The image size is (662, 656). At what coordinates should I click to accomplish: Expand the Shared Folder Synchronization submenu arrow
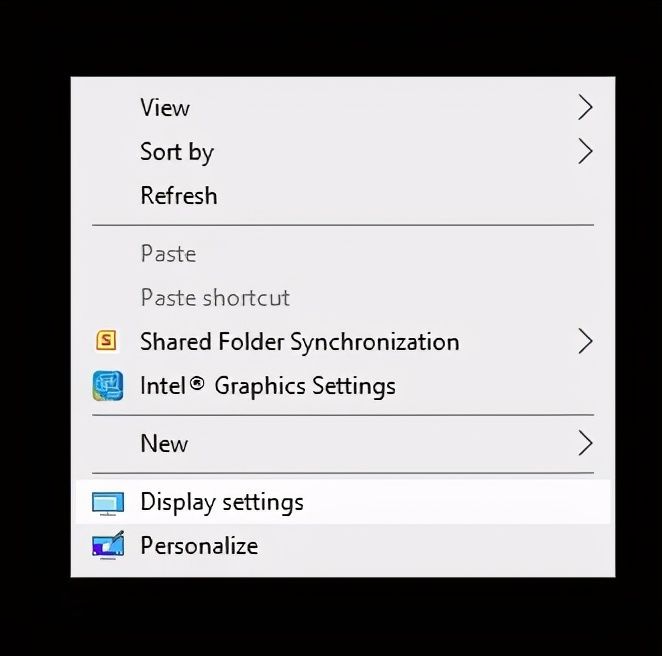[x=585, y=342]
